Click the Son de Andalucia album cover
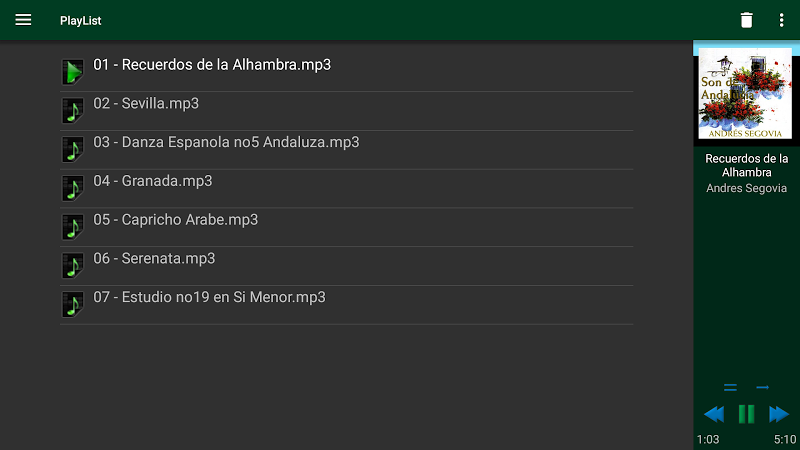Viewport: 800px width, 450px height. click(x=745, y=93)
